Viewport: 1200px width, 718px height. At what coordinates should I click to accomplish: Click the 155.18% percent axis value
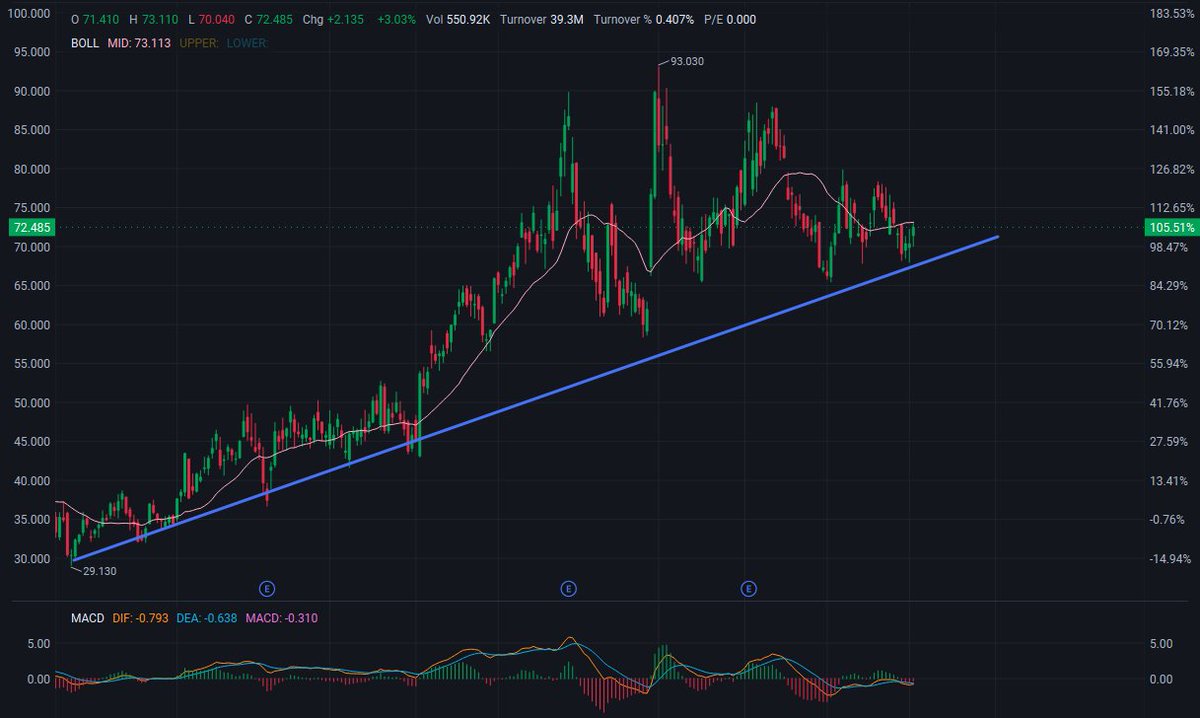point(1171,91)
